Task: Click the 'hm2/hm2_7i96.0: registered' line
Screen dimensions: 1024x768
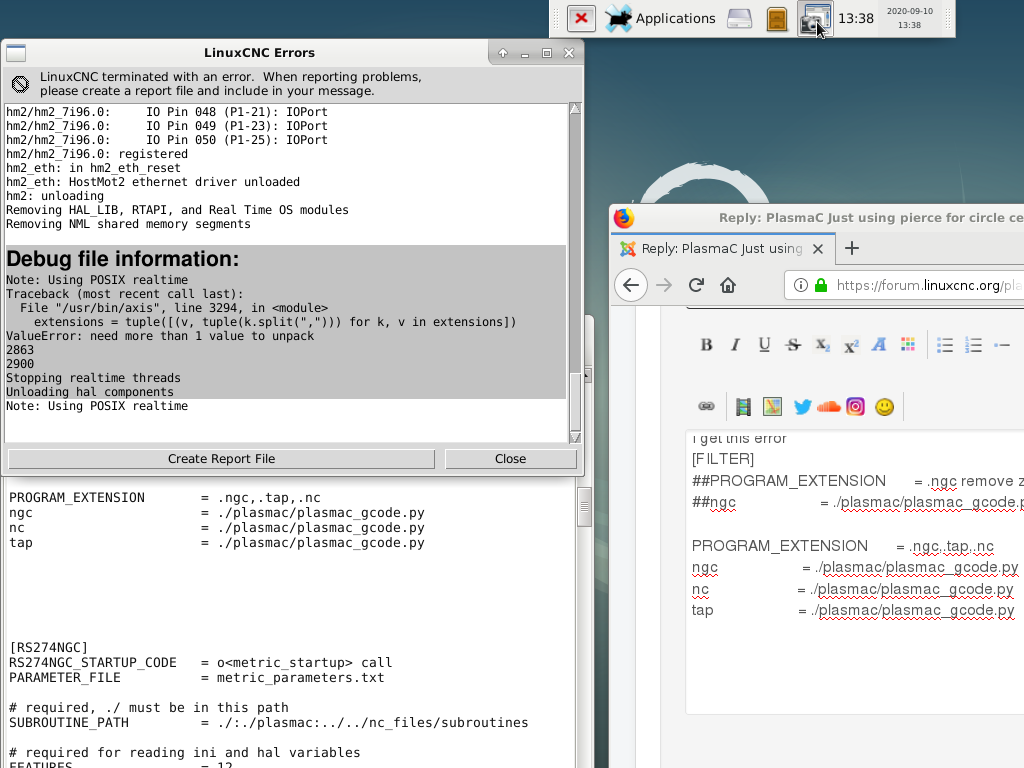Action: (x=97, y=154)
